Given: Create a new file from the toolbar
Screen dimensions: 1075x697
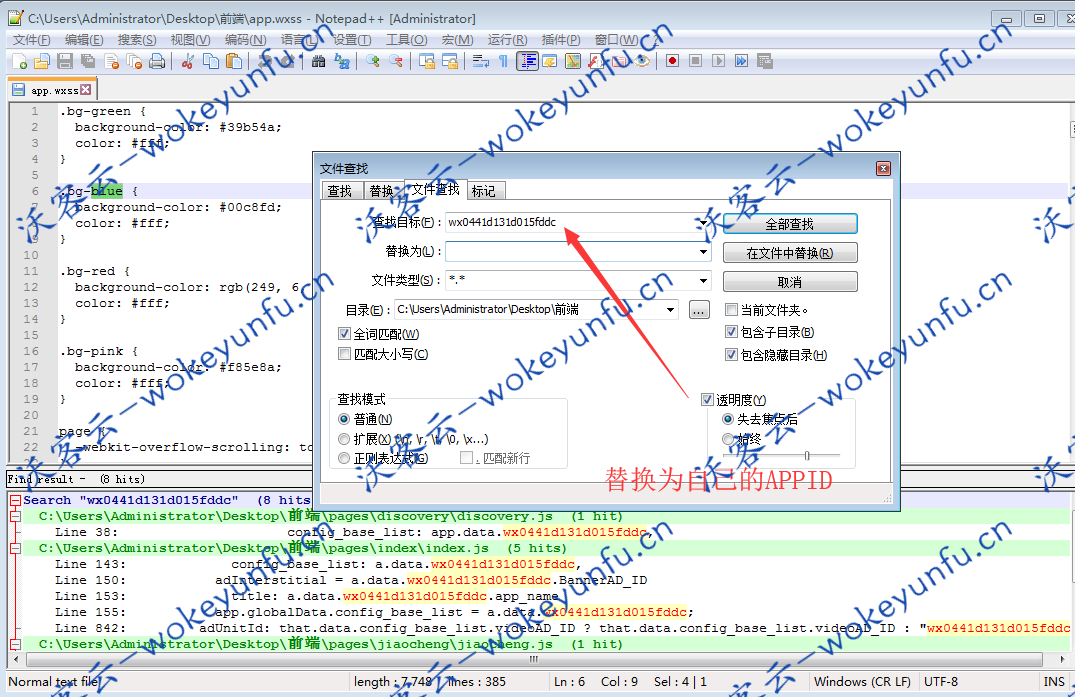Looking at the screenshot, I should pos(19,62).
